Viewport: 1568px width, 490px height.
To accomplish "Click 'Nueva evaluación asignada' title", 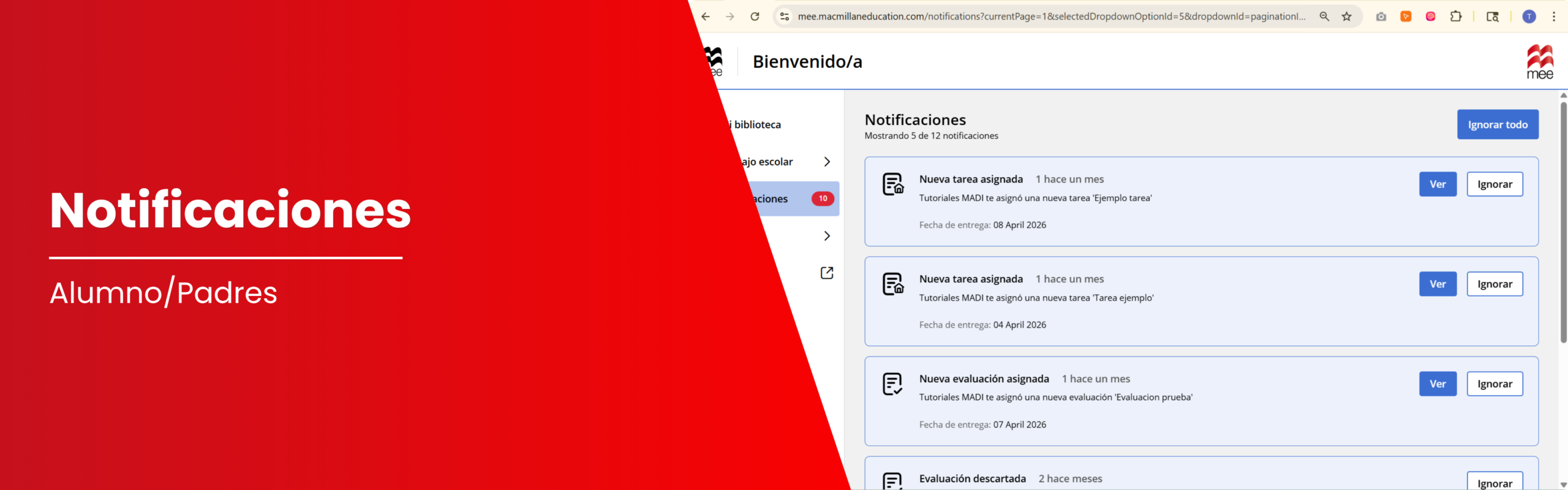I will [984, 379].
